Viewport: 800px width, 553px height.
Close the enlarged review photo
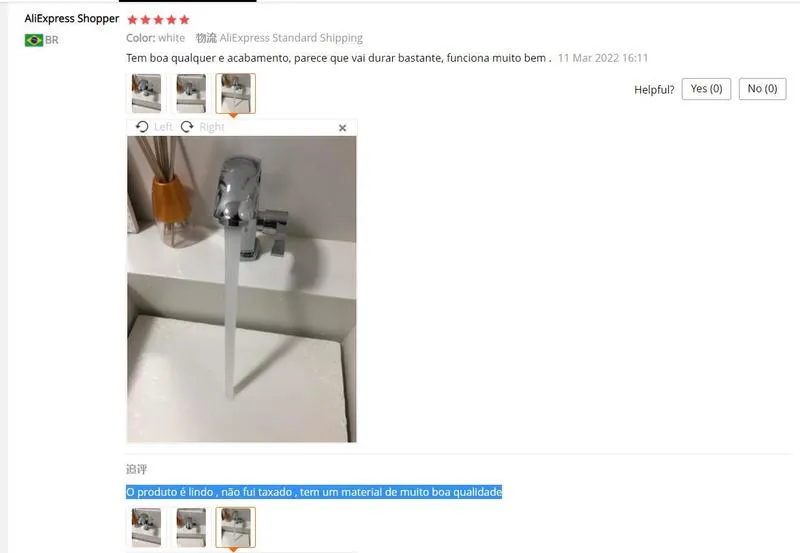342,128
